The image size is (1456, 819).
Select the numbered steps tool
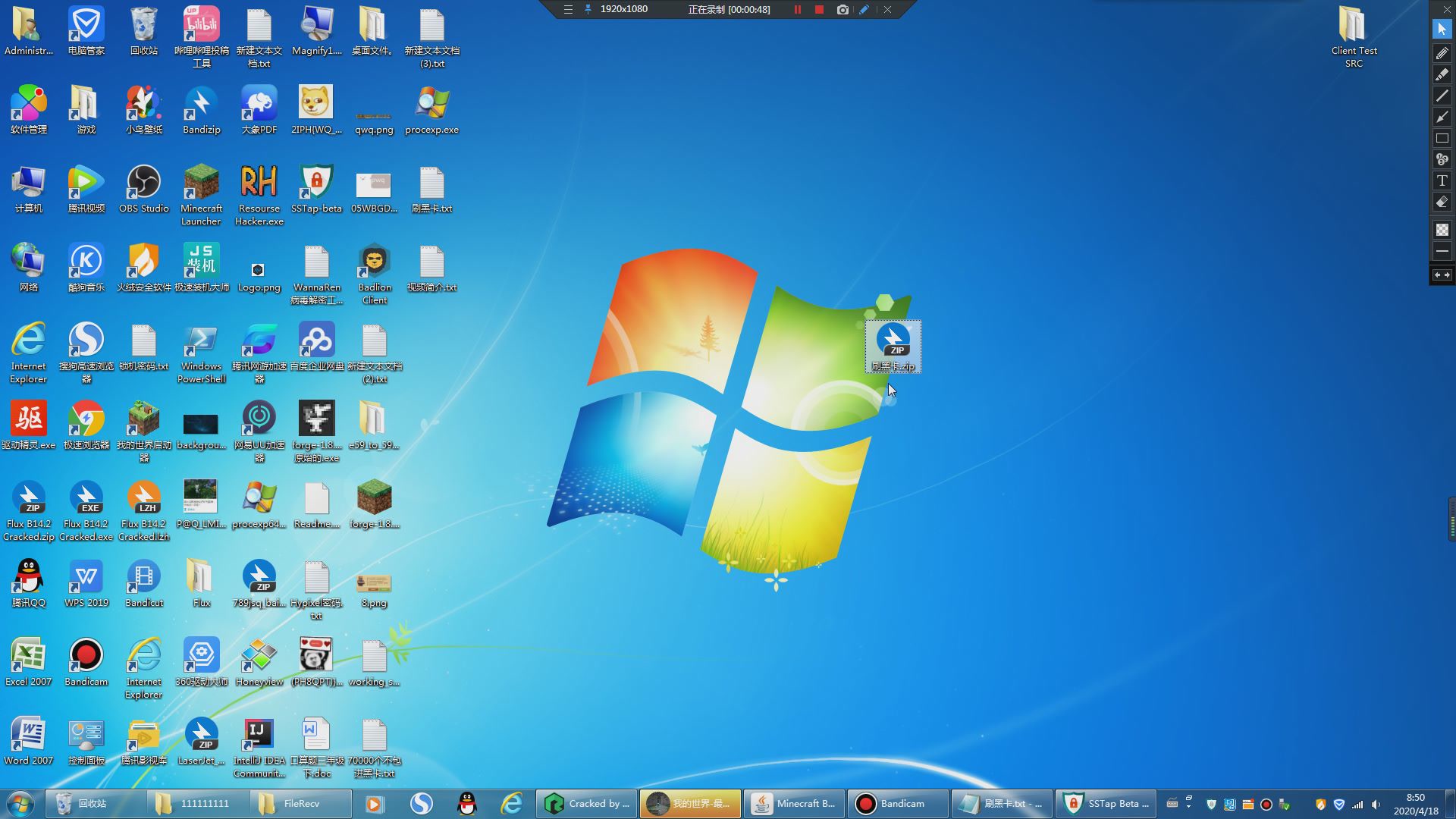[1442, 159]
